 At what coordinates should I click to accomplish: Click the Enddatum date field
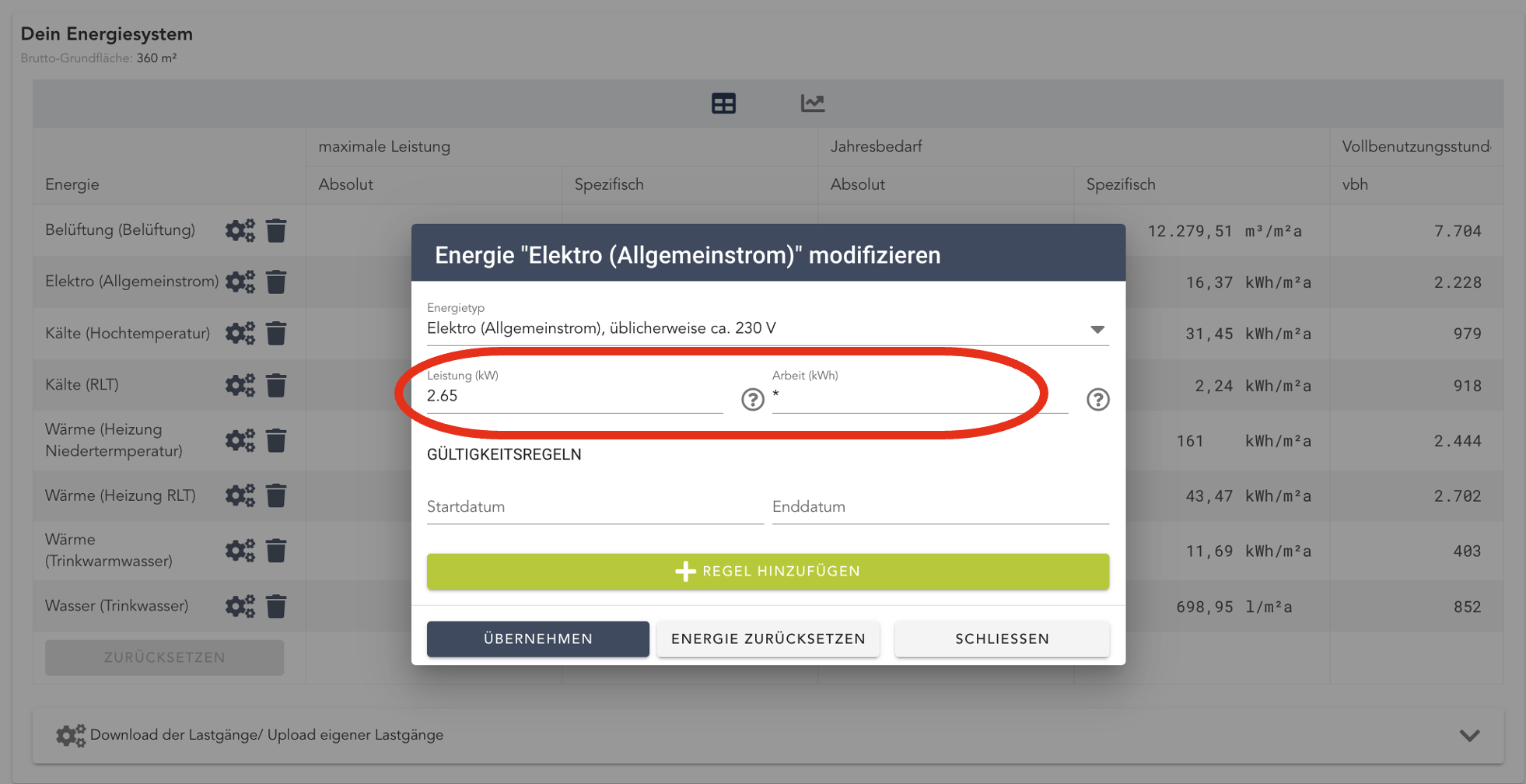point(940,507)
